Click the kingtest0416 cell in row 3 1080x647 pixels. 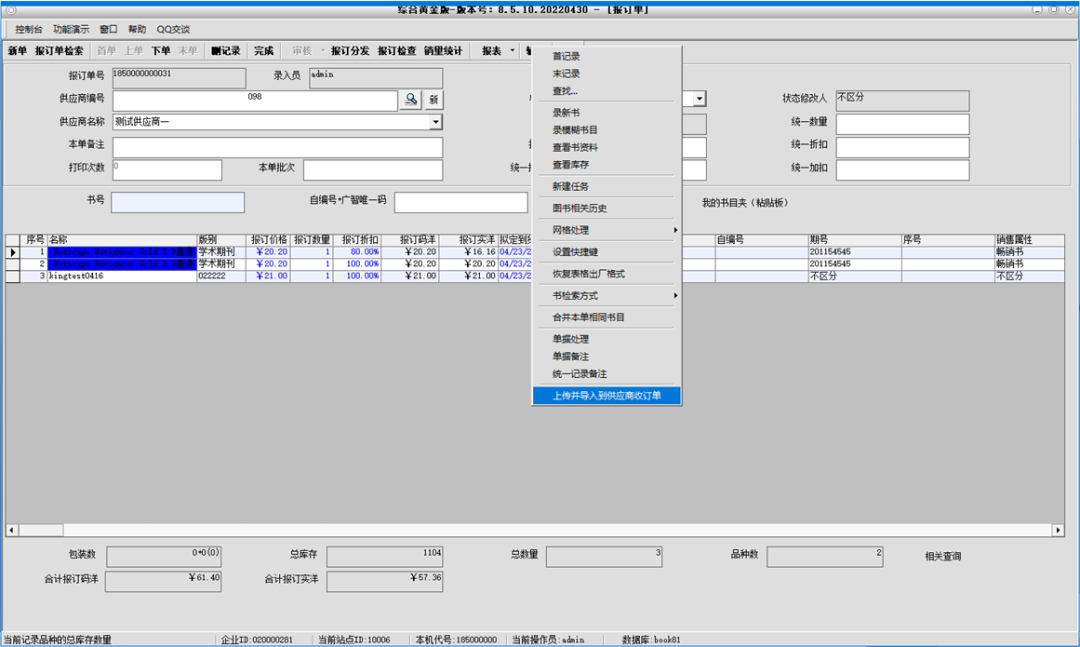pyautogui.click(x=122, y=276)
